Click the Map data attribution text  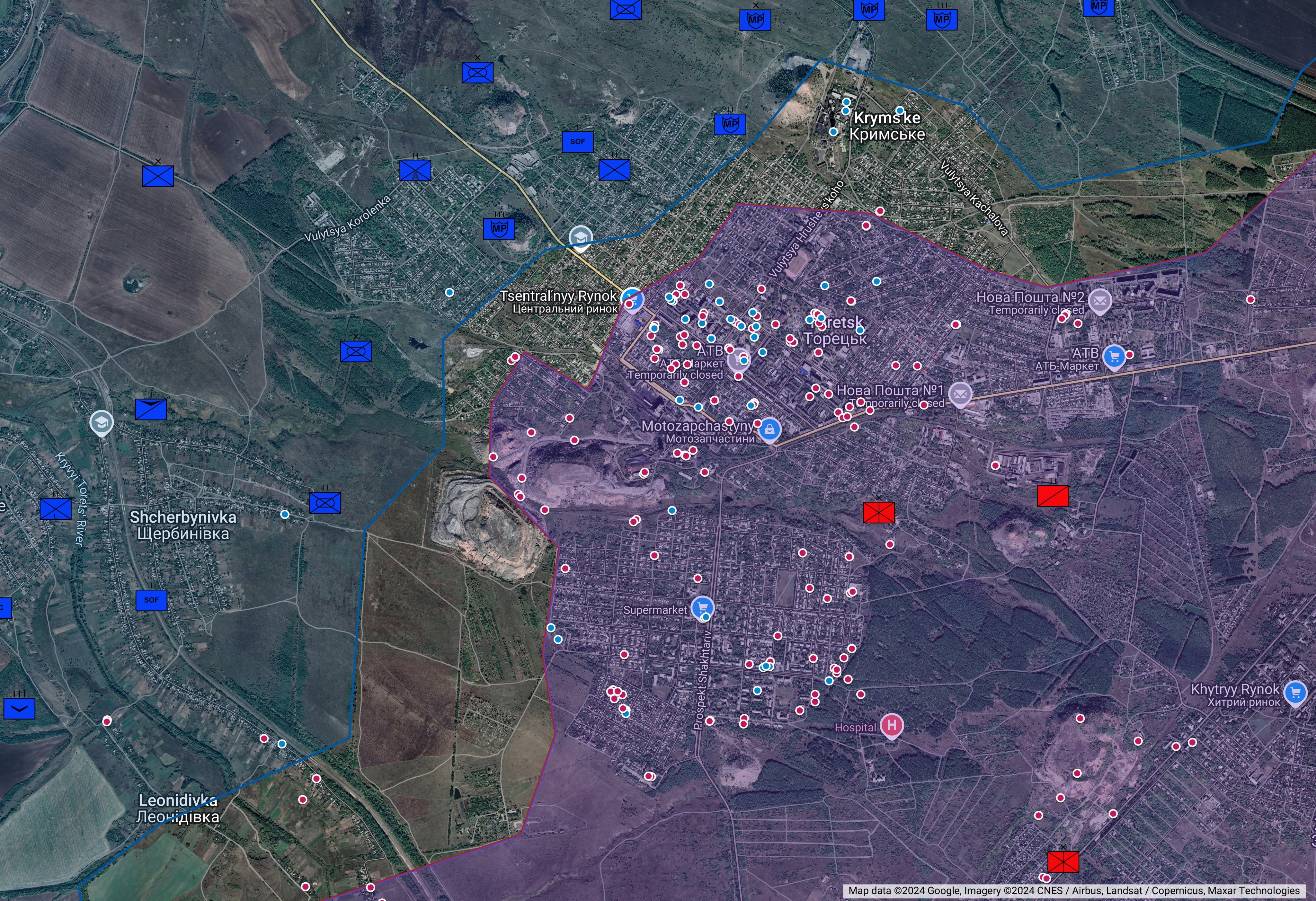tap(1074, 891)
